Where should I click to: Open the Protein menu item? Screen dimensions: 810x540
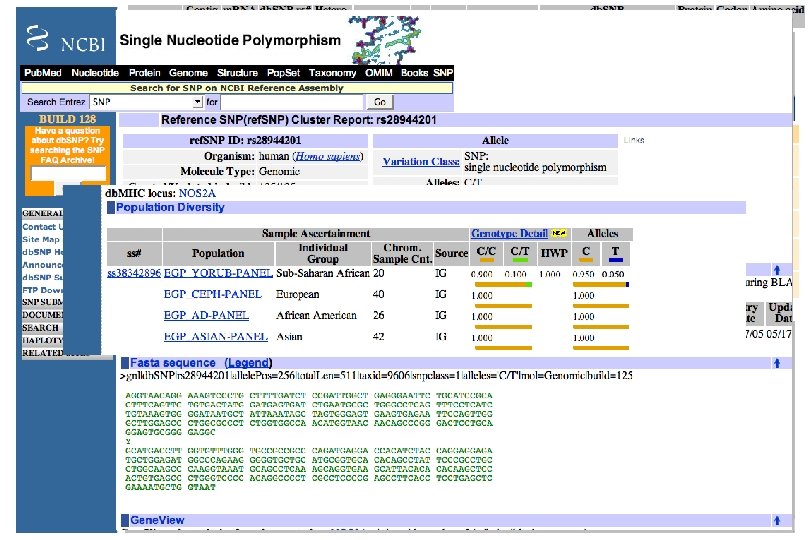(x=145, y=73)
